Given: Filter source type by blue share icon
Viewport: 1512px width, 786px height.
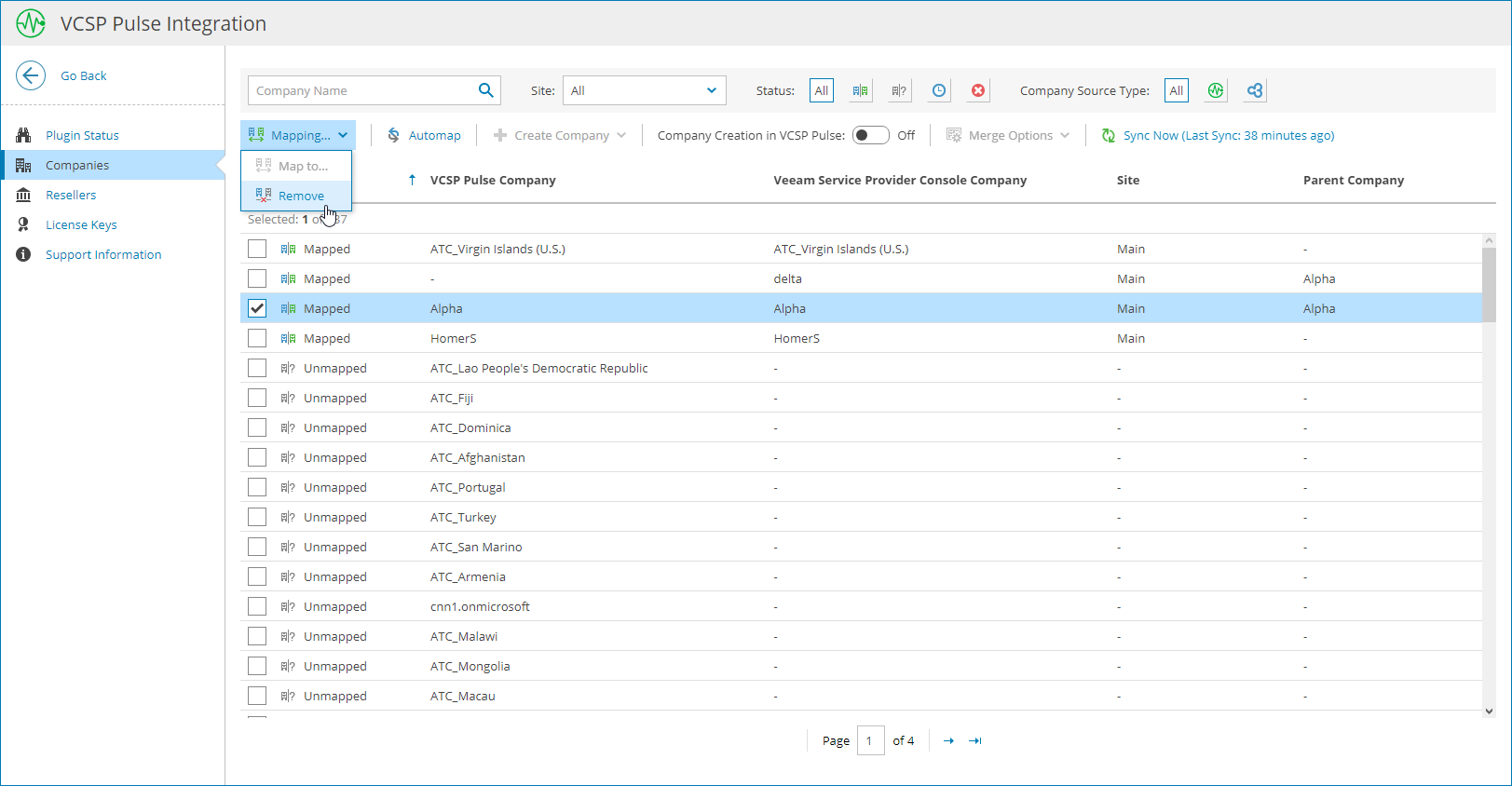Looking at the screenshot, I should (x=1255, y=90).
